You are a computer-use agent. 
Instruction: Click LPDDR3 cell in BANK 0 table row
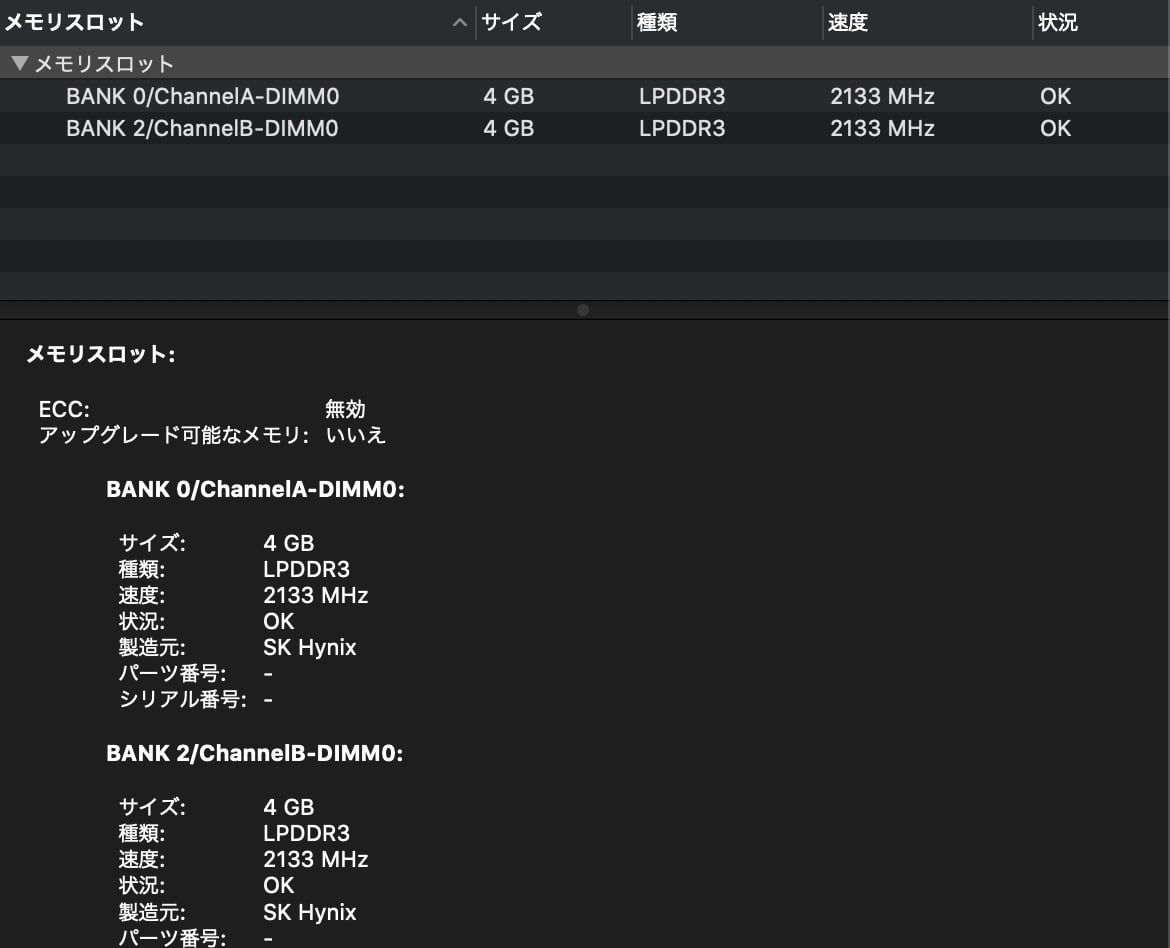682,97
